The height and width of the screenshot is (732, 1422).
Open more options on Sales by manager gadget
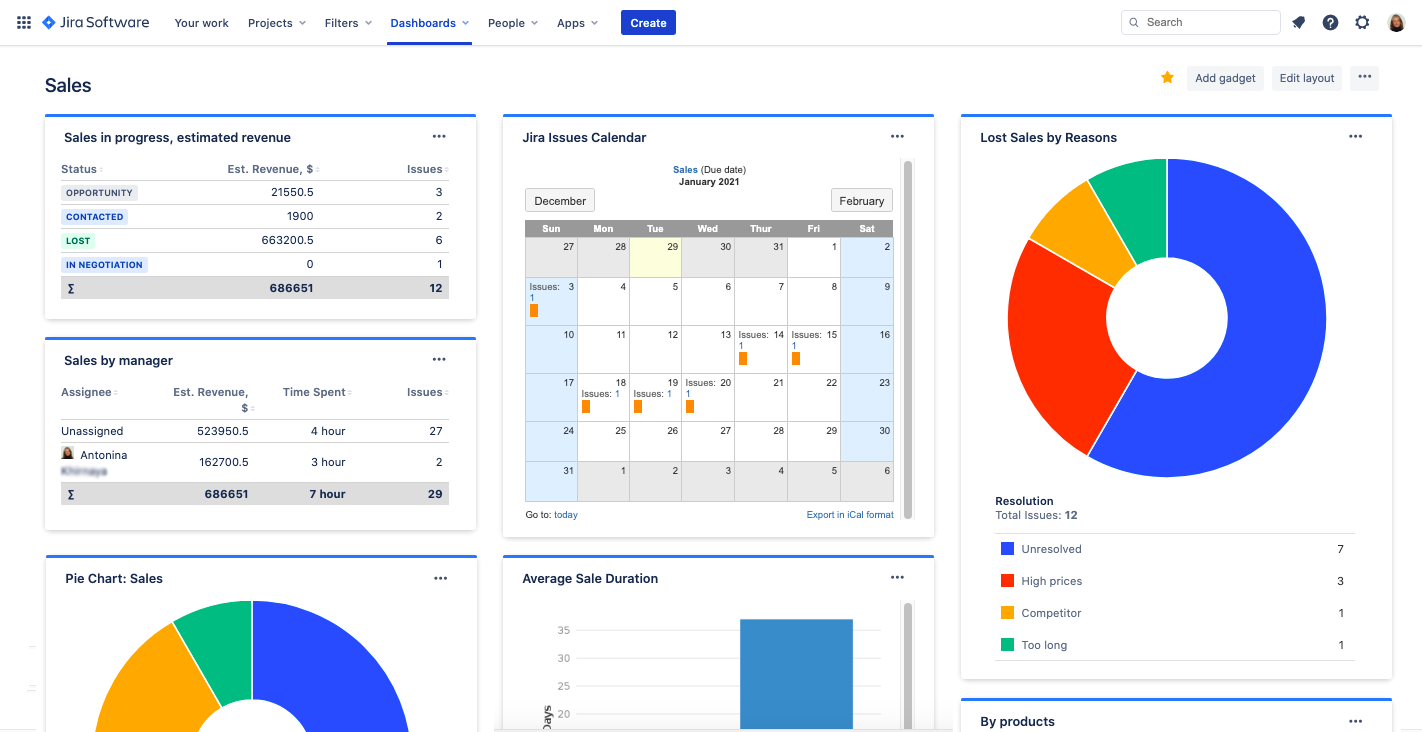coord(439,360)
